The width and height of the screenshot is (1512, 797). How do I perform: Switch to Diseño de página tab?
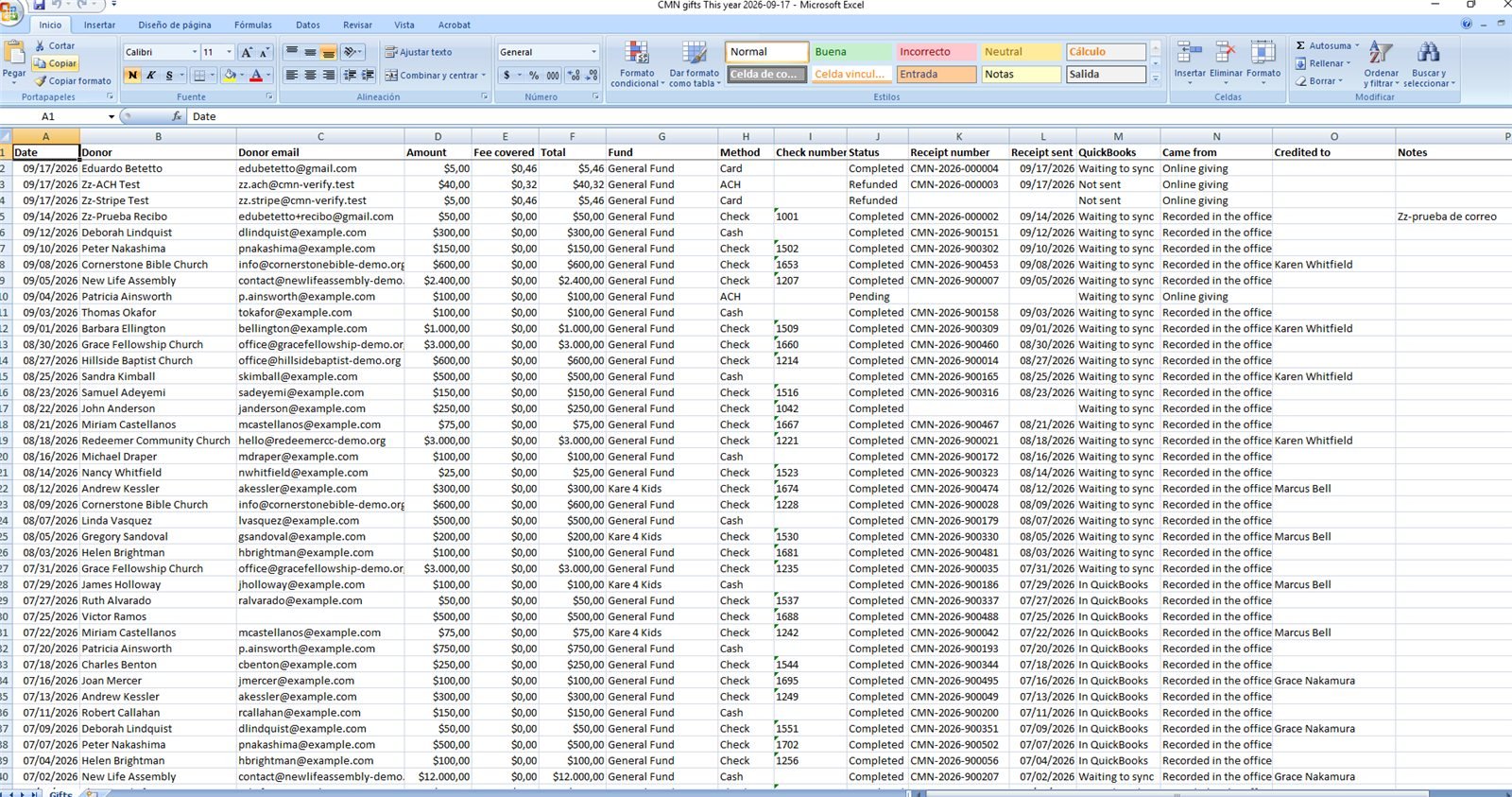(175, 25)
